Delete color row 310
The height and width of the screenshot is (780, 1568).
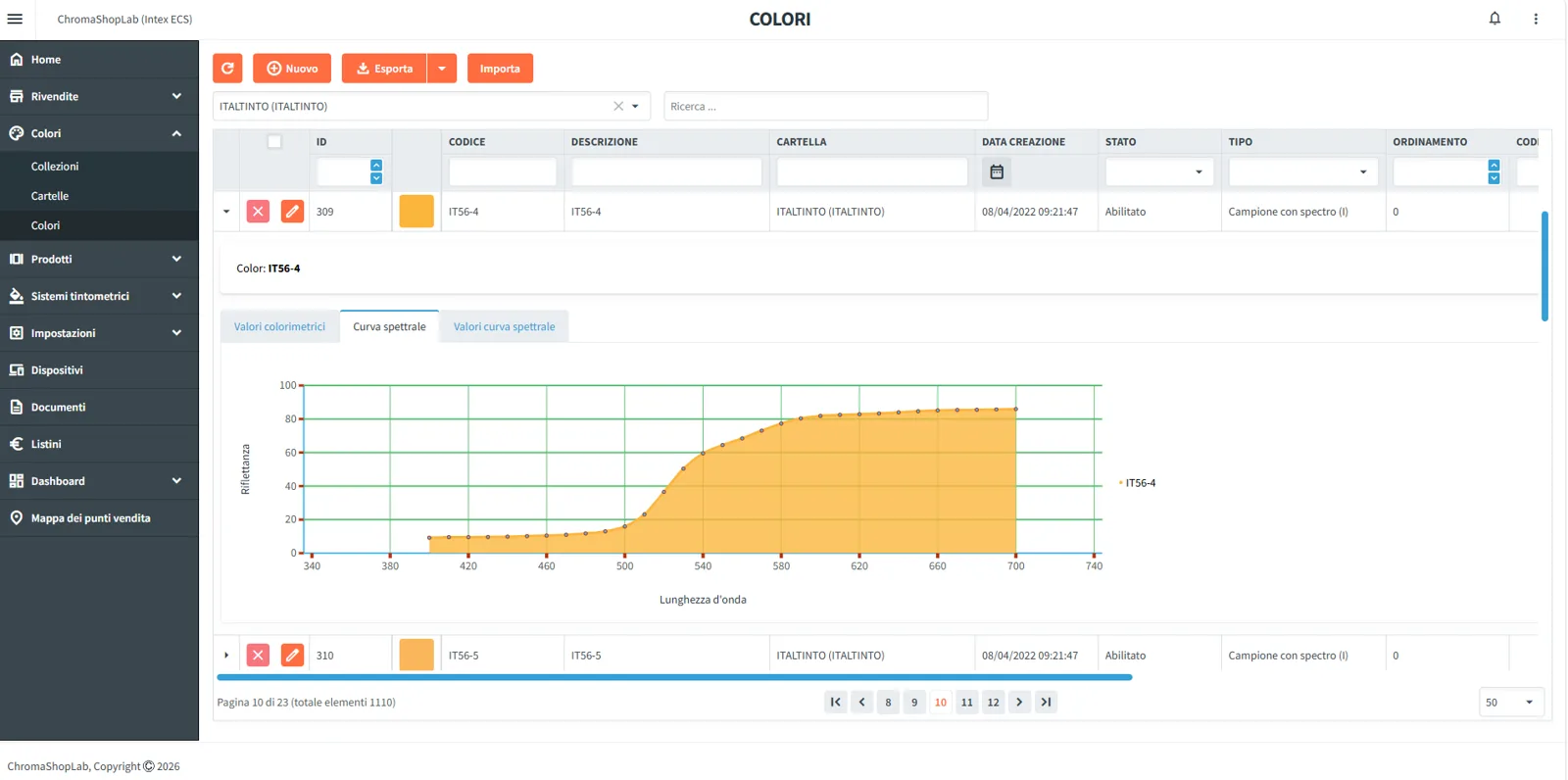[258, 656]
